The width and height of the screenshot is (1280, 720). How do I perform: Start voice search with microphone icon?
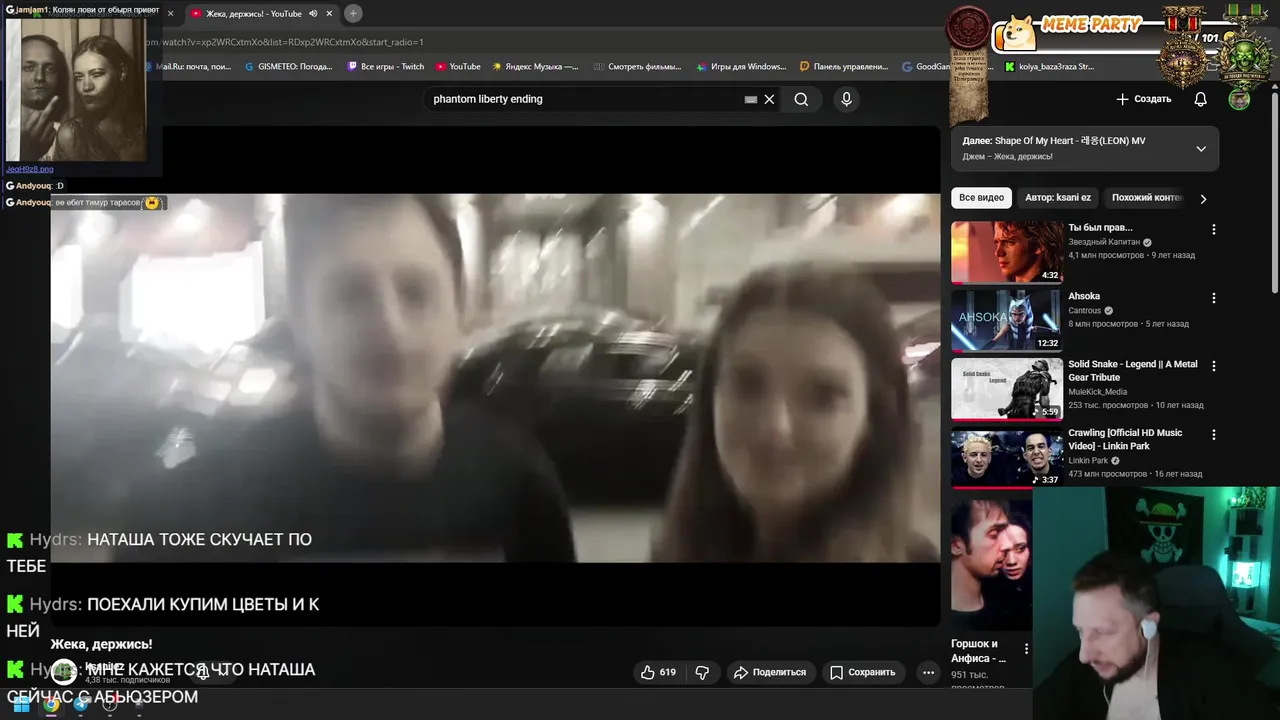(x=846, y=99)
